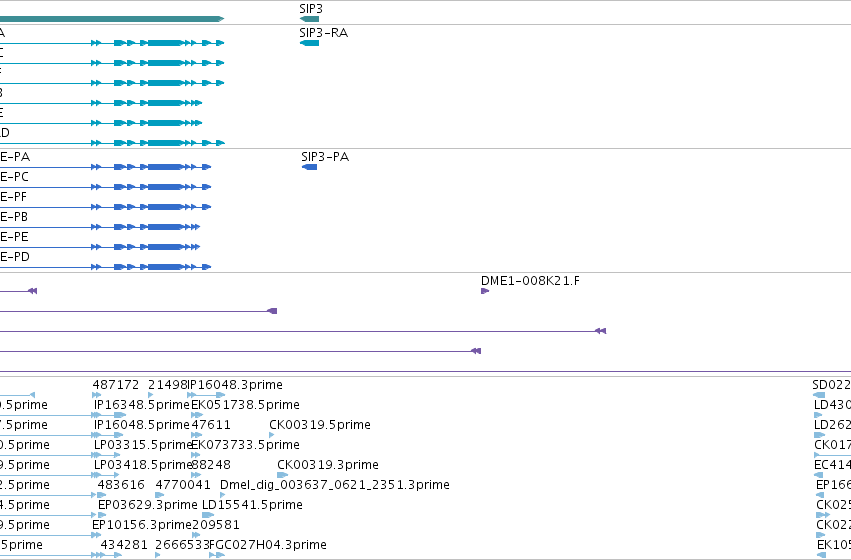This screenshot has height=560, width=851.
Task: Select the SIP3-RA transcript glyph
Action: tap(309, 43)
